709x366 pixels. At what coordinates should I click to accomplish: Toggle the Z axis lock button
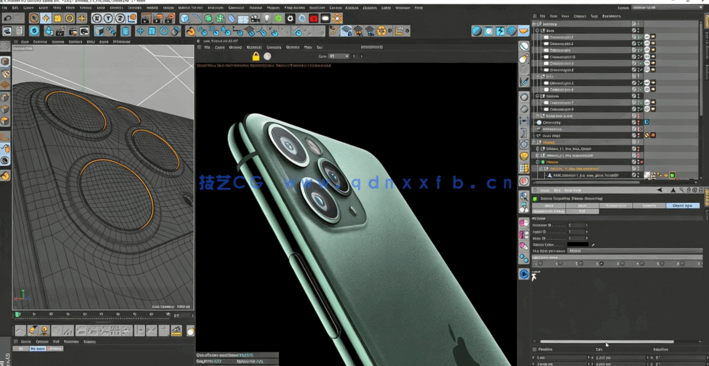point(120,18)
